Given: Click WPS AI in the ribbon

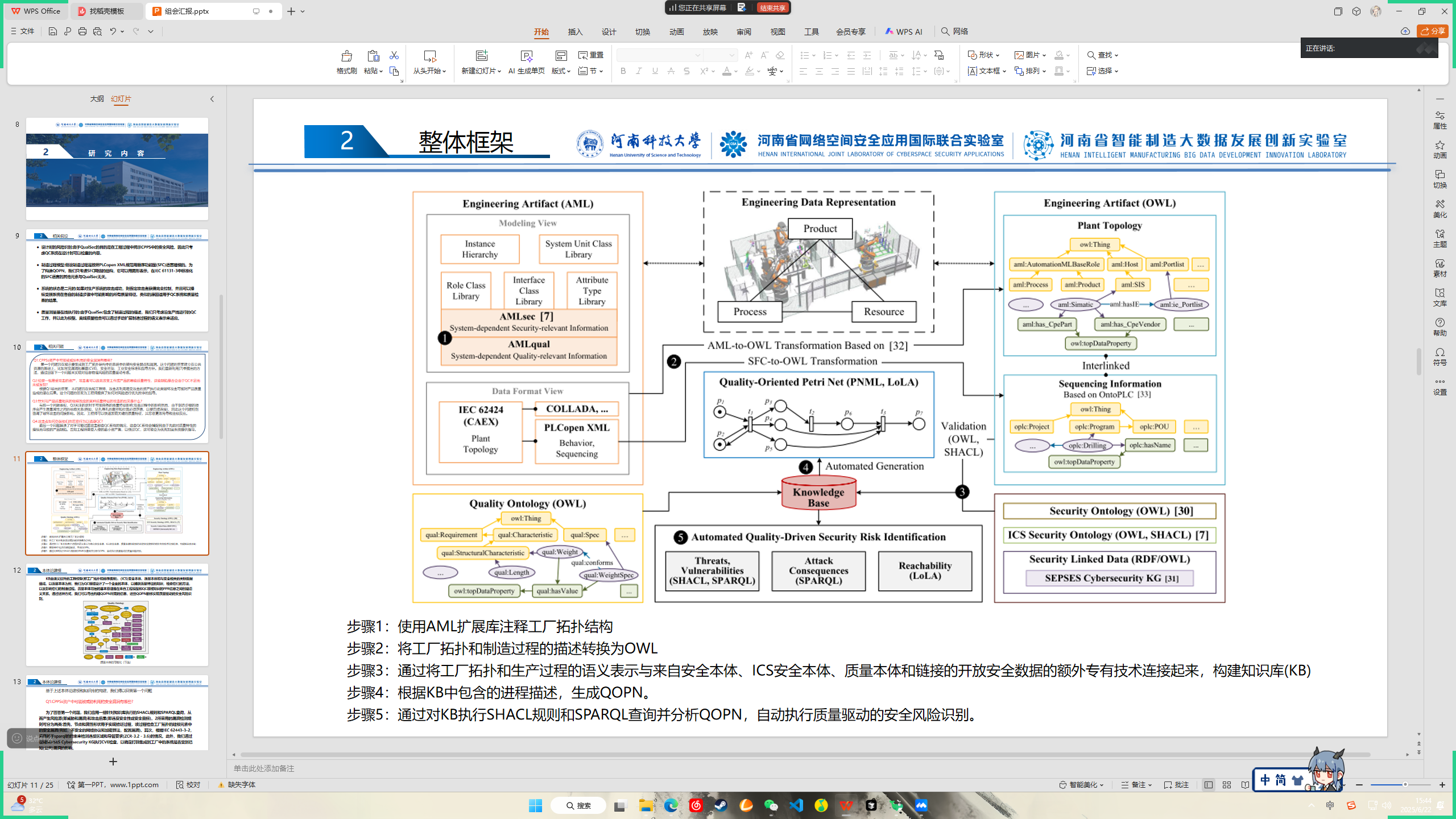Looking at the screenshot, I should pos(904,32).
